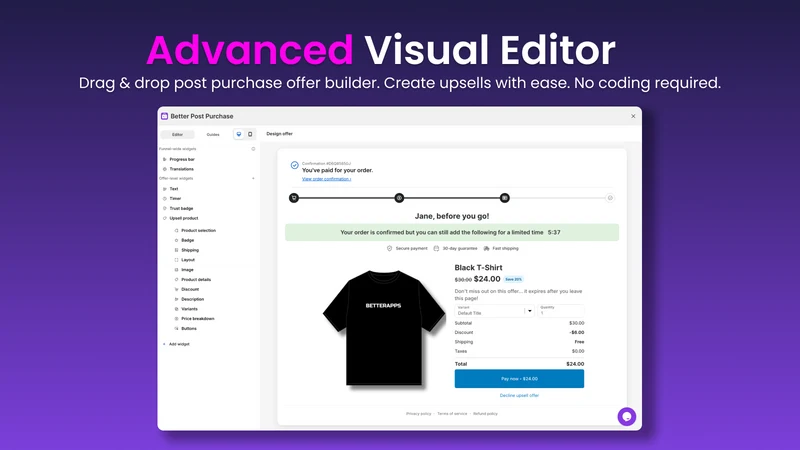
Task: Open Description settings
Action: click(x=192, y=299)
